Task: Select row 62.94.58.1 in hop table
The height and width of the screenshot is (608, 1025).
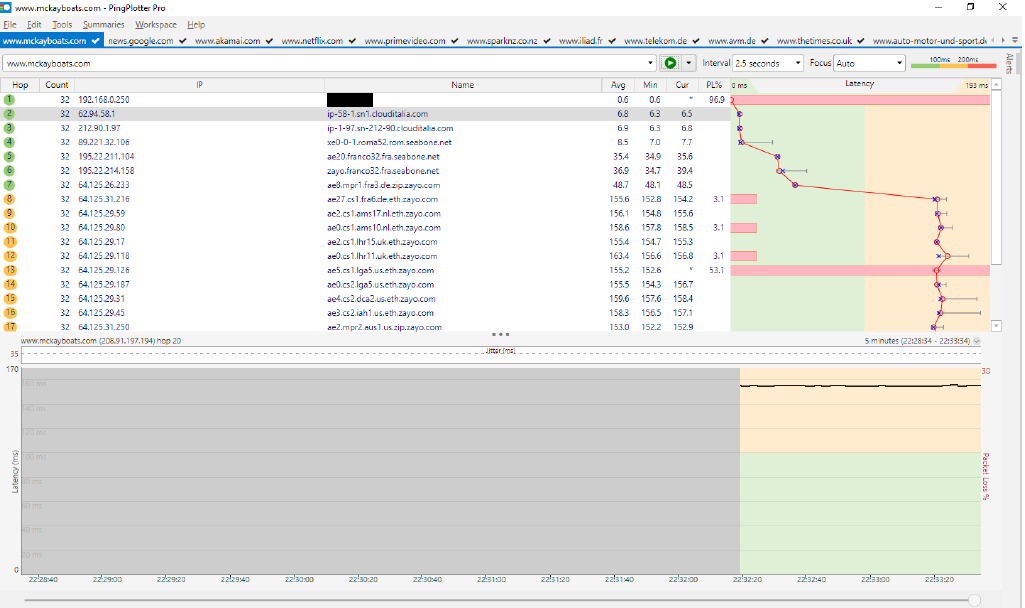Action: tap(365, 114)
